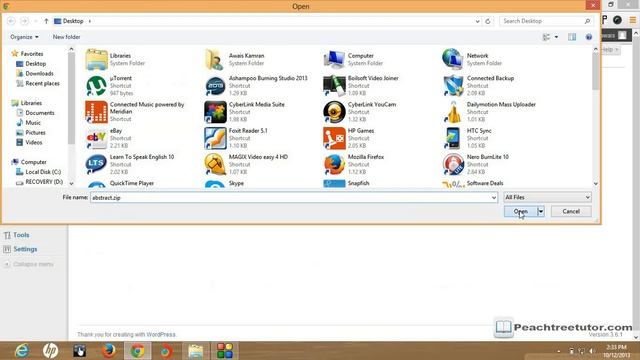Open the Tools menu in WordPress sidebar
Image resolution: width=640 pixels, height=360 pixels.
point(21,235)
